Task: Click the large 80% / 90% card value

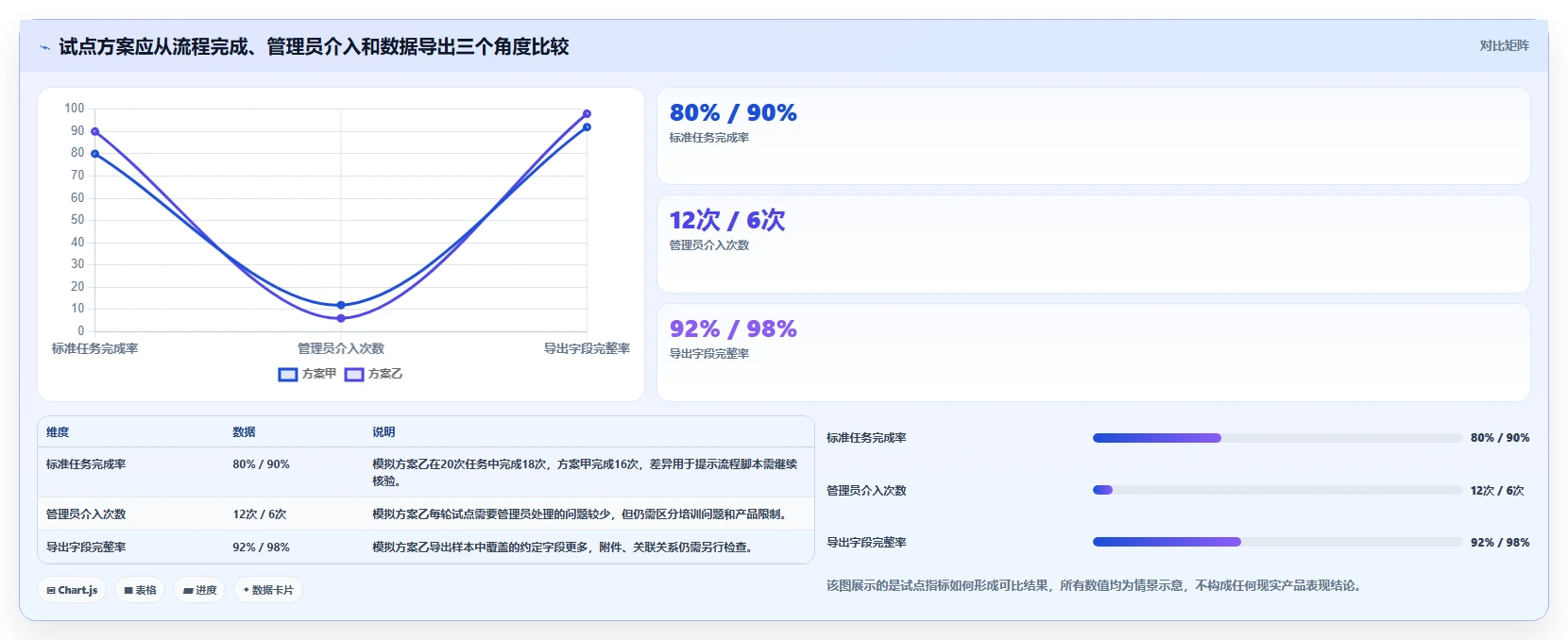Action: 733,113
